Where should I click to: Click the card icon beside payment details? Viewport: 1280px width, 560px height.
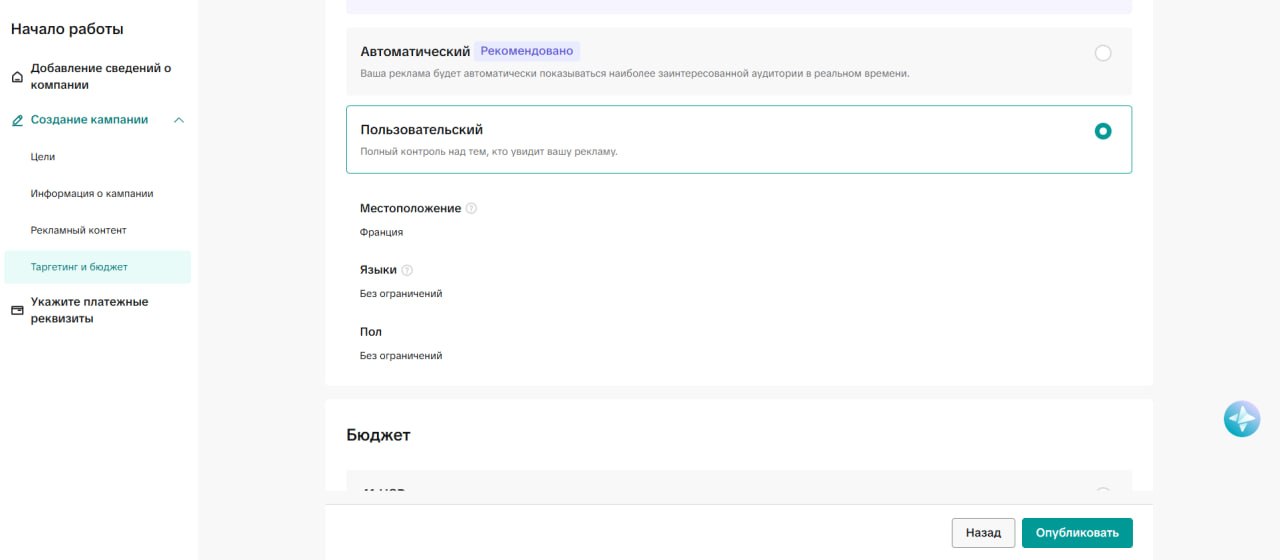click(x=17, y=310)
